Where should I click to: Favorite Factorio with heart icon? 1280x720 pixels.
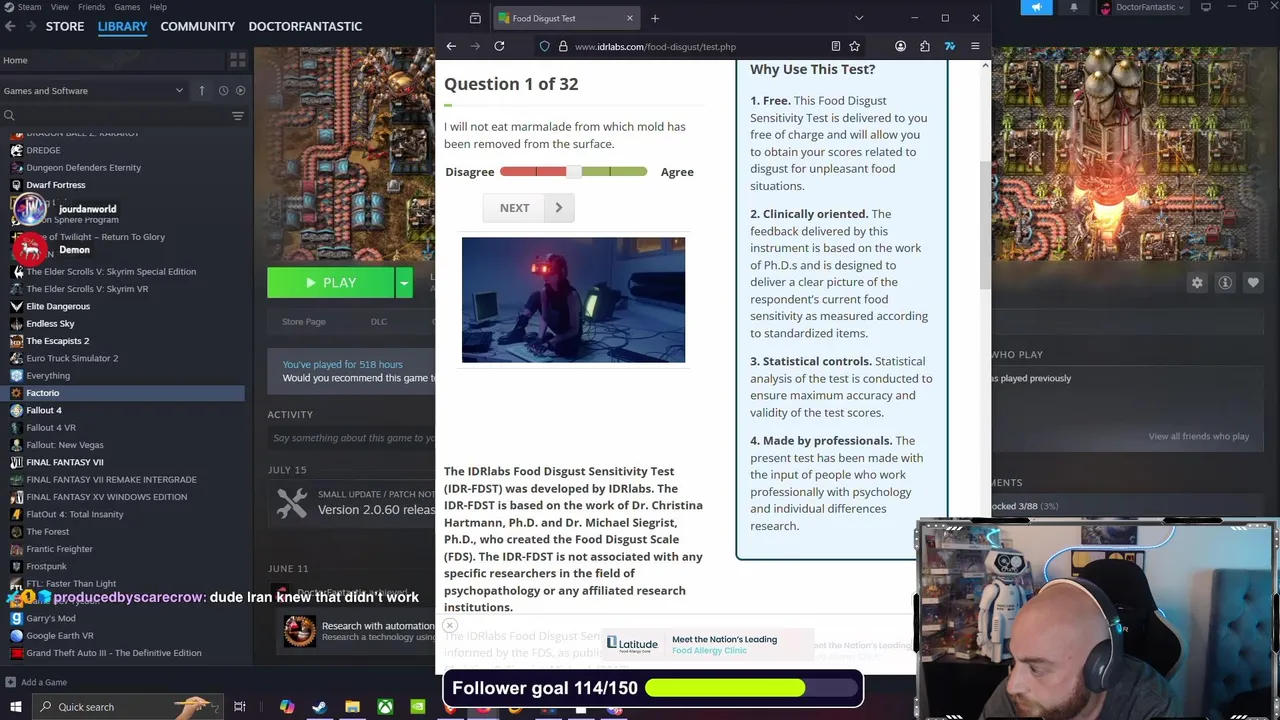pos(1253,283)
